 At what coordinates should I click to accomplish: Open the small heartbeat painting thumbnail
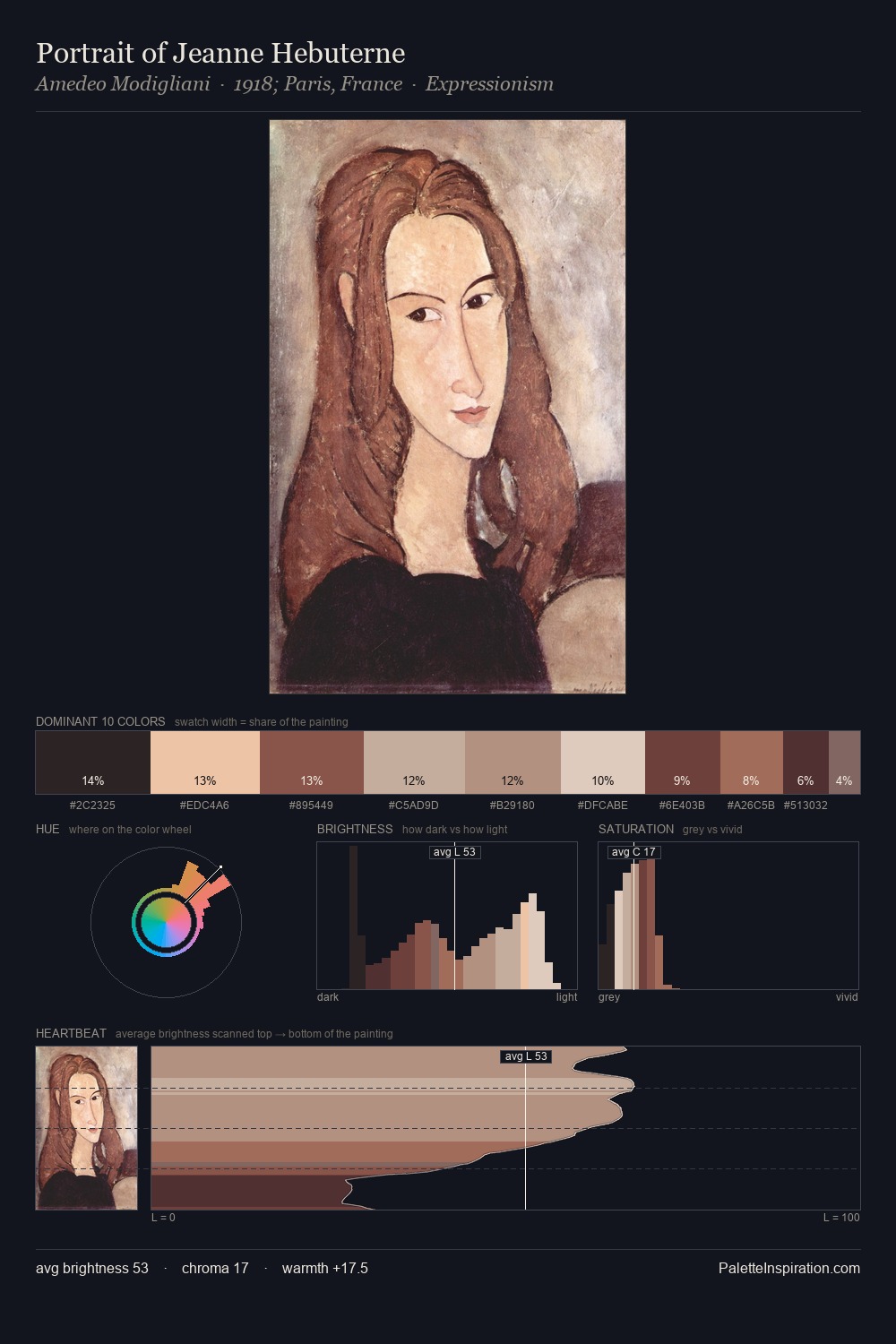click(x=87, y=1128)
